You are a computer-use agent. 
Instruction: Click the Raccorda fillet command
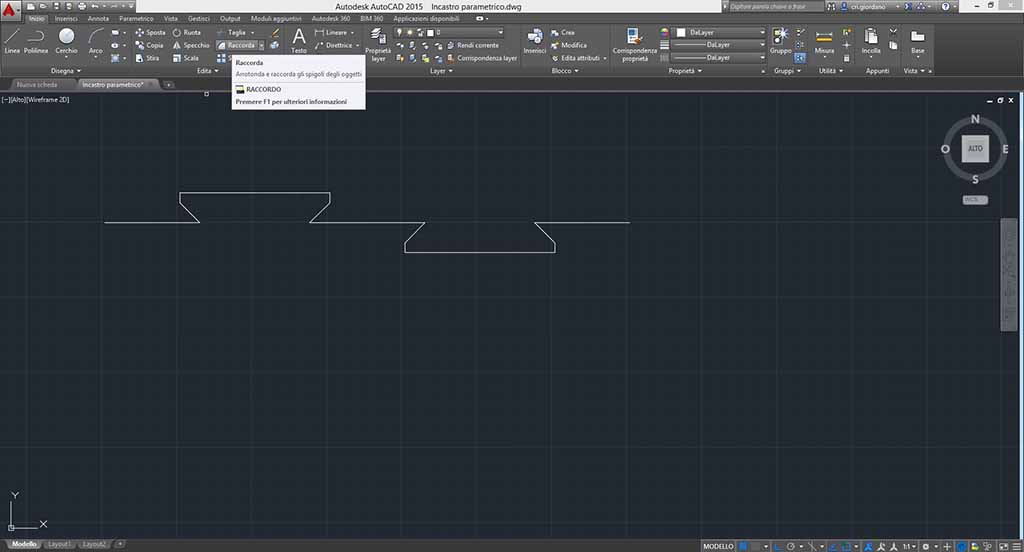coord(236,45)
